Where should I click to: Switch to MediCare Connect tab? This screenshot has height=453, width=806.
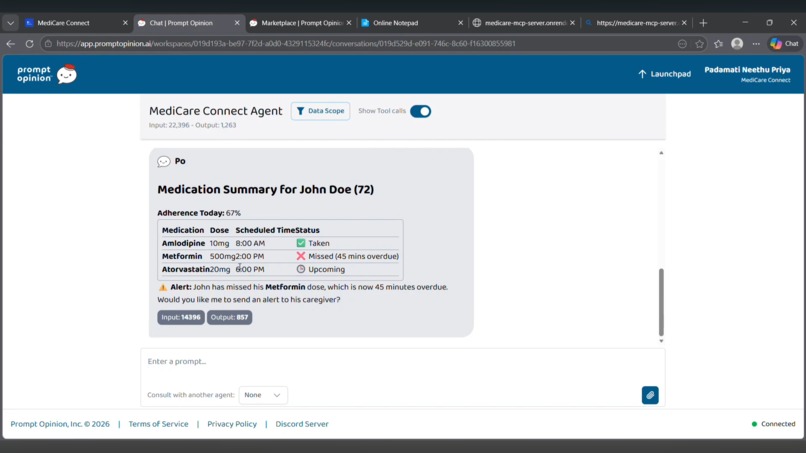pos(74,23)
